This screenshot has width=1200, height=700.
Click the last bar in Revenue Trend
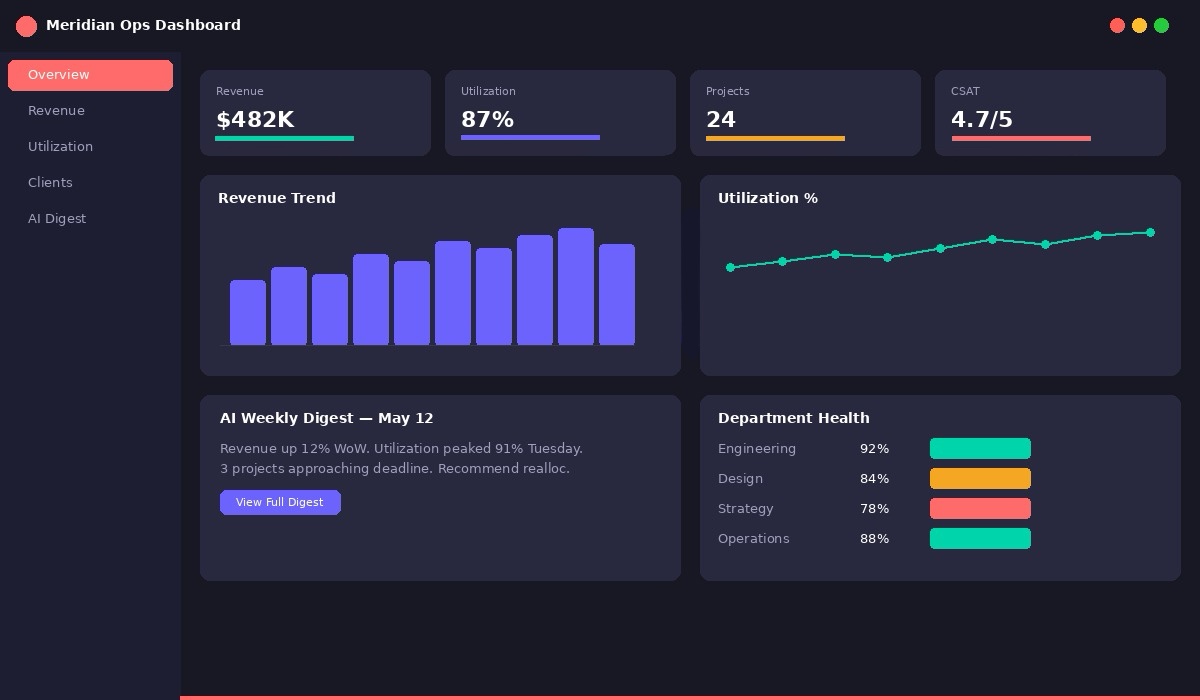[x=617, y=295]
